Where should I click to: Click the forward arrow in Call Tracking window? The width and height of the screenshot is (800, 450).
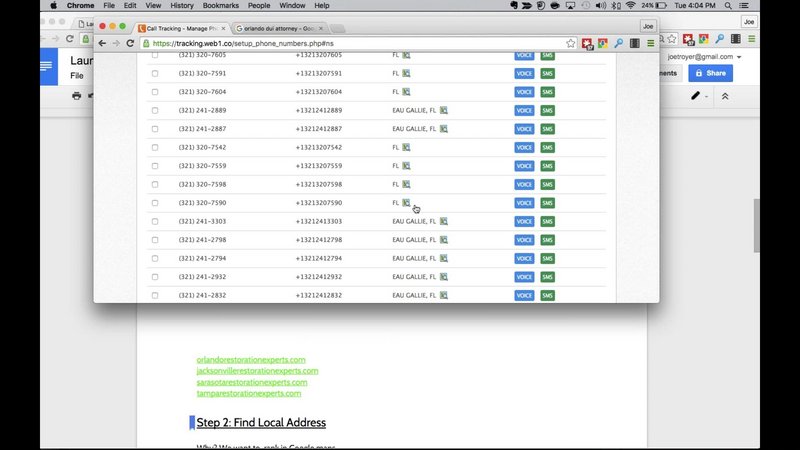tap(116, 43)
